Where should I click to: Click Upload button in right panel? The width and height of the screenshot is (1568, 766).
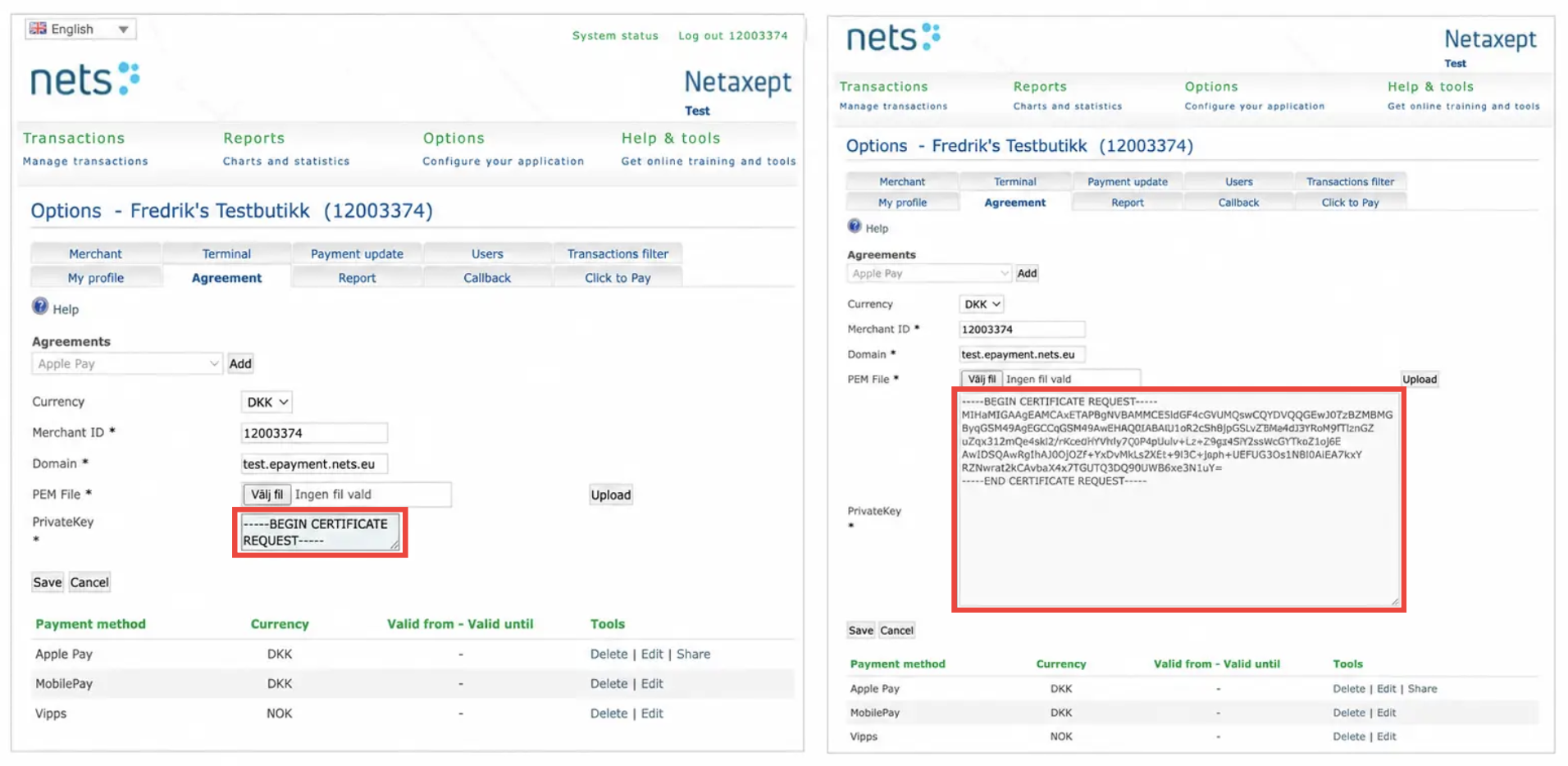pyautogui.click(x=1420, y=379)
